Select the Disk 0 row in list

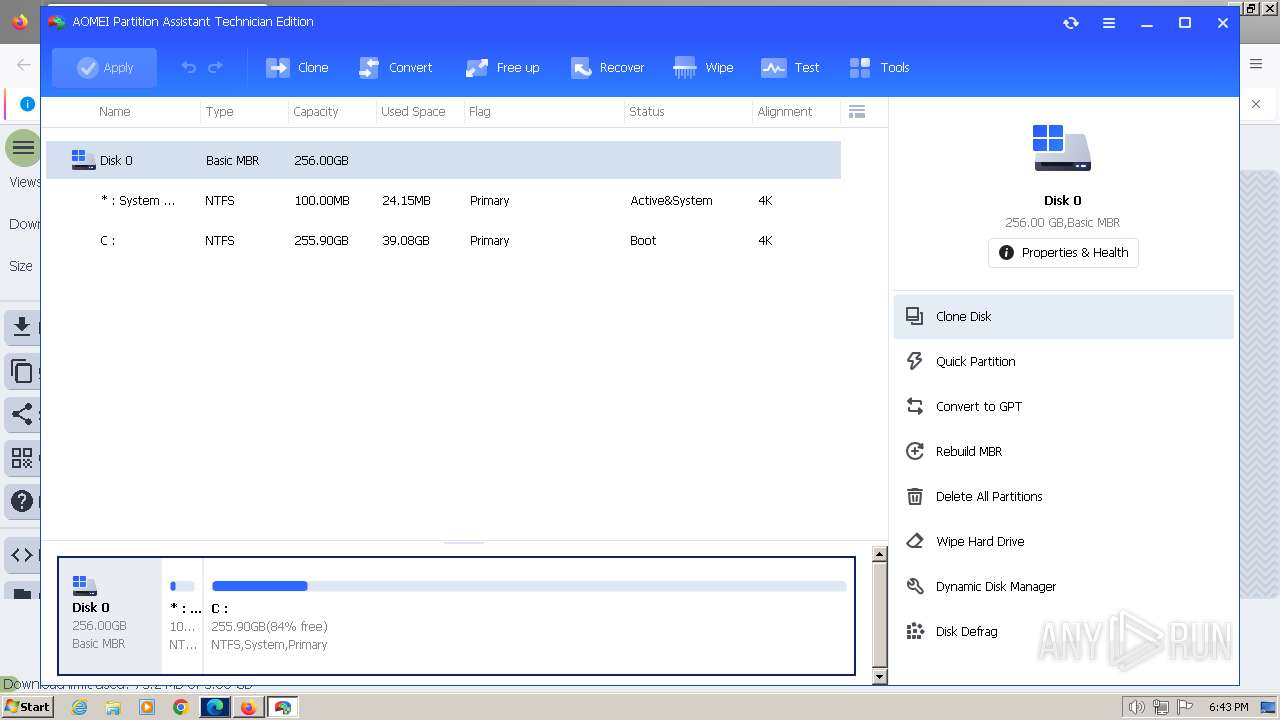[443, 160]
